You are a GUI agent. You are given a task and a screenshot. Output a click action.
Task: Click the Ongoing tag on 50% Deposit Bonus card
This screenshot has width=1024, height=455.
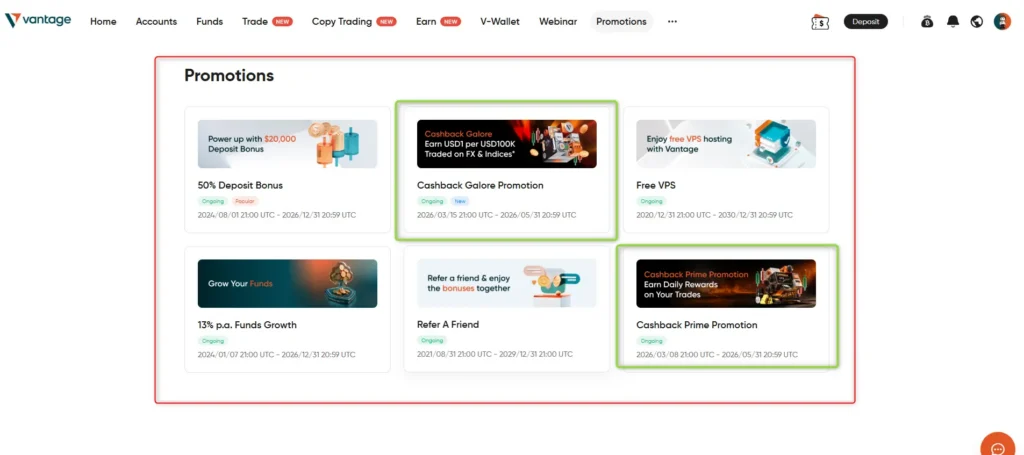(212, 201)
